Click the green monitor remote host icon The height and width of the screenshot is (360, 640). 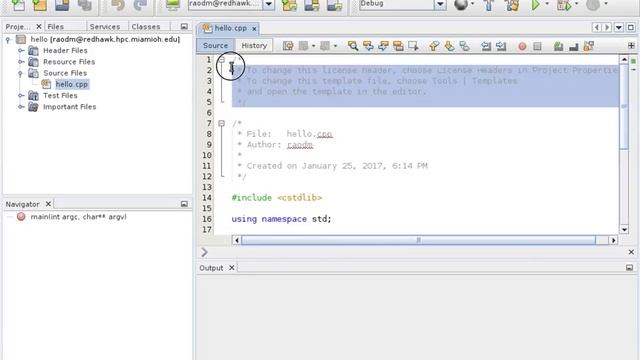(x=173, y=5)
